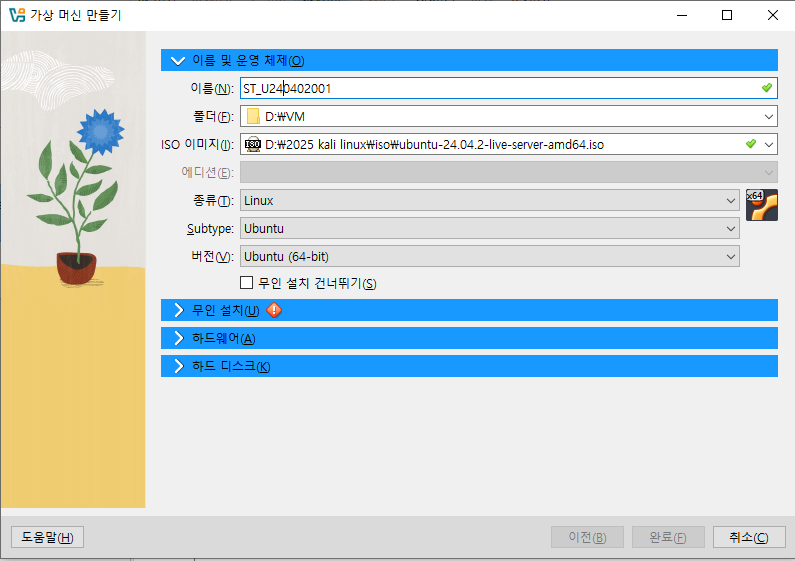The width and height of the screenshot is (795, 561).
Task: Open the ISO 이미지 dropdown arrow
Action: [769, 145]
